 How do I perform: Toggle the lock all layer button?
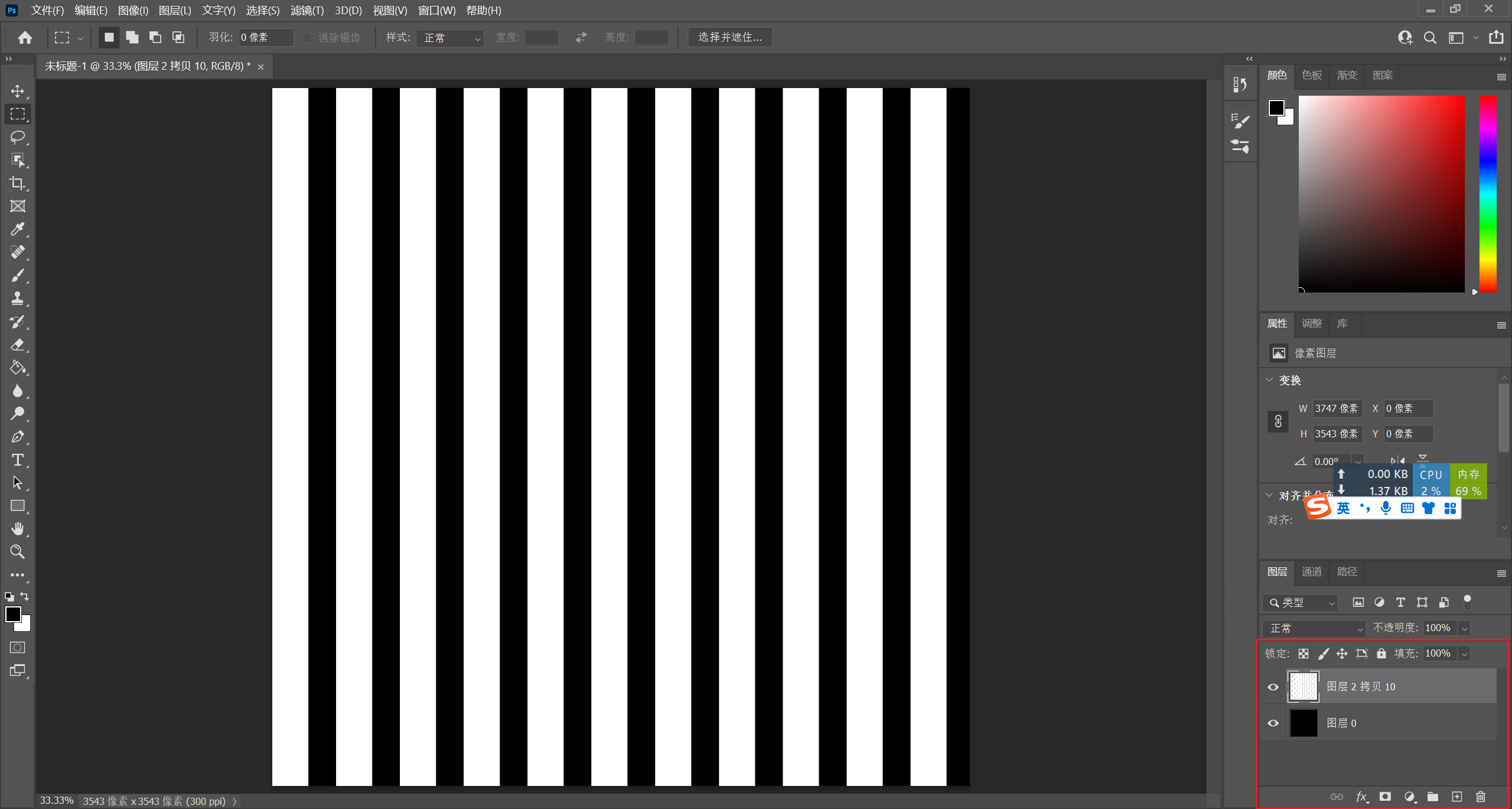coord(1381,653)
